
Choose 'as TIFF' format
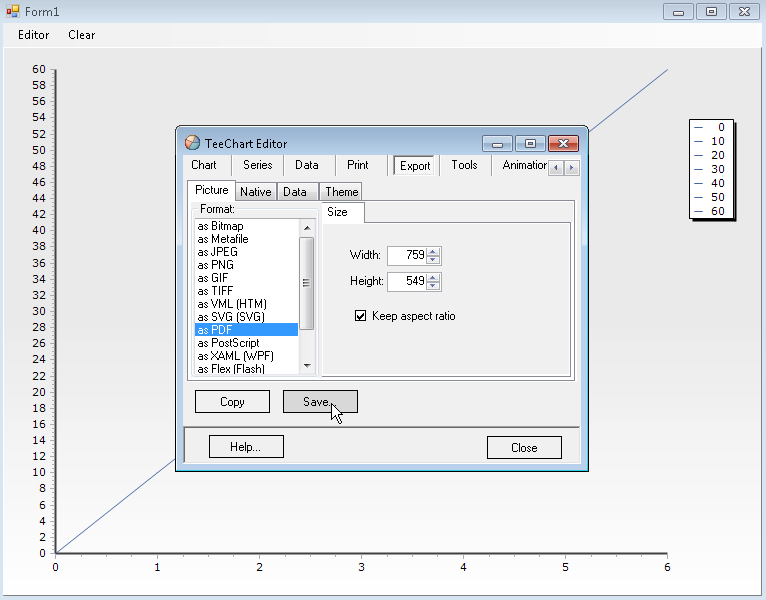[246, 291]
